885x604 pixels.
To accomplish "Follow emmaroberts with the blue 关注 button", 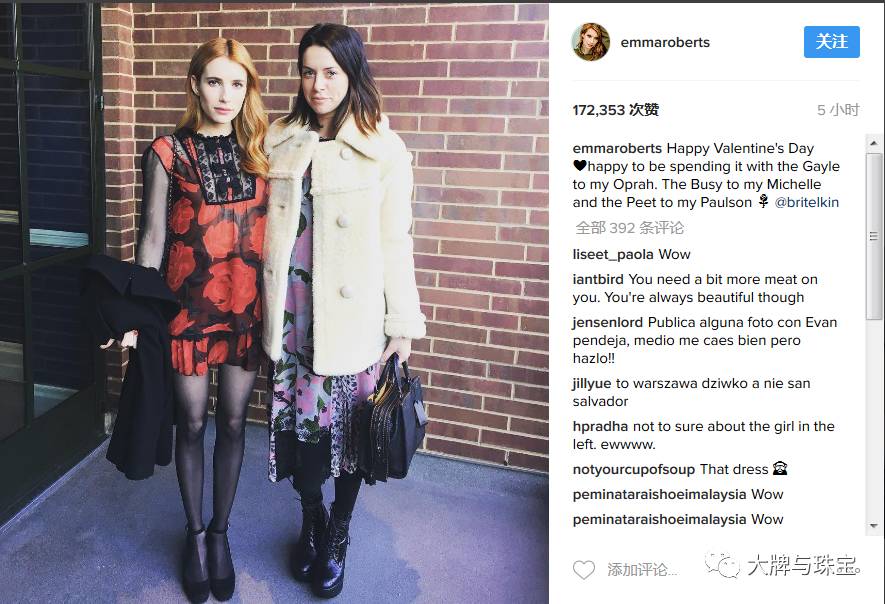I will 831,42.
